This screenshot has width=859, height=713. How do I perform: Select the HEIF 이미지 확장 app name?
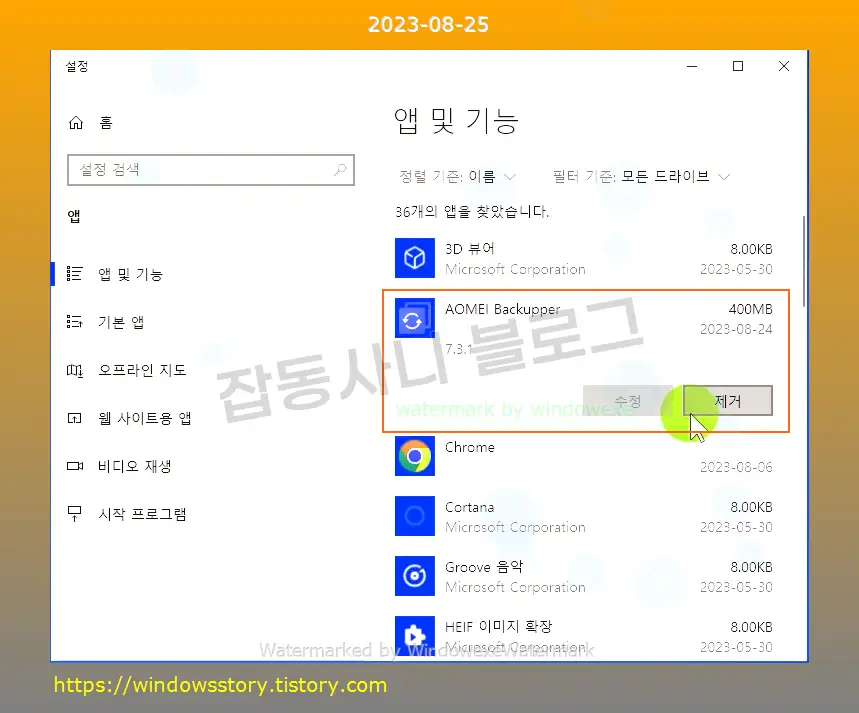[x=499, y=626]
